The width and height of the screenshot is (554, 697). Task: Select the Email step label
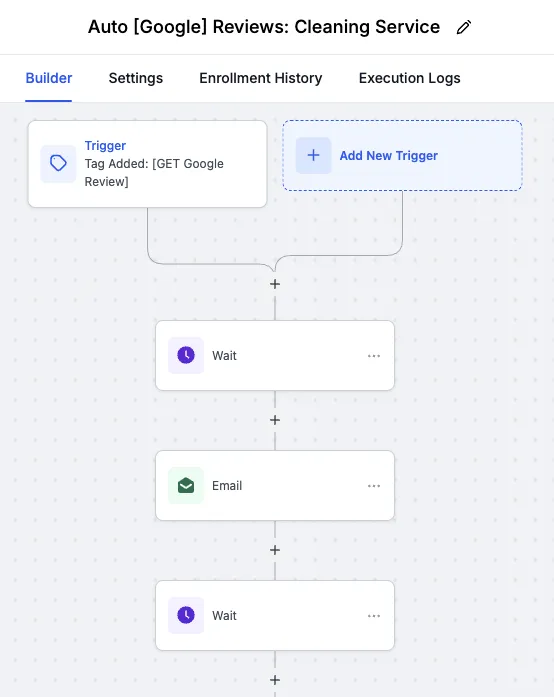point(227,485)
